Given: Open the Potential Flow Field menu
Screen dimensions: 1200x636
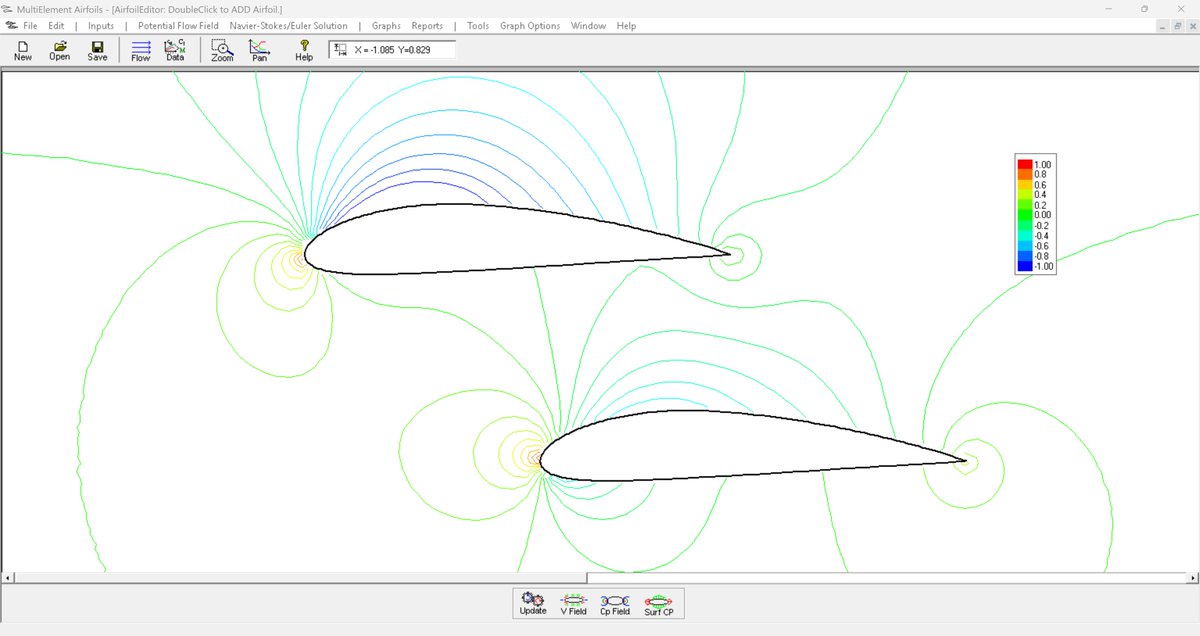Looking at the screenshot, I should coord(178,25).
